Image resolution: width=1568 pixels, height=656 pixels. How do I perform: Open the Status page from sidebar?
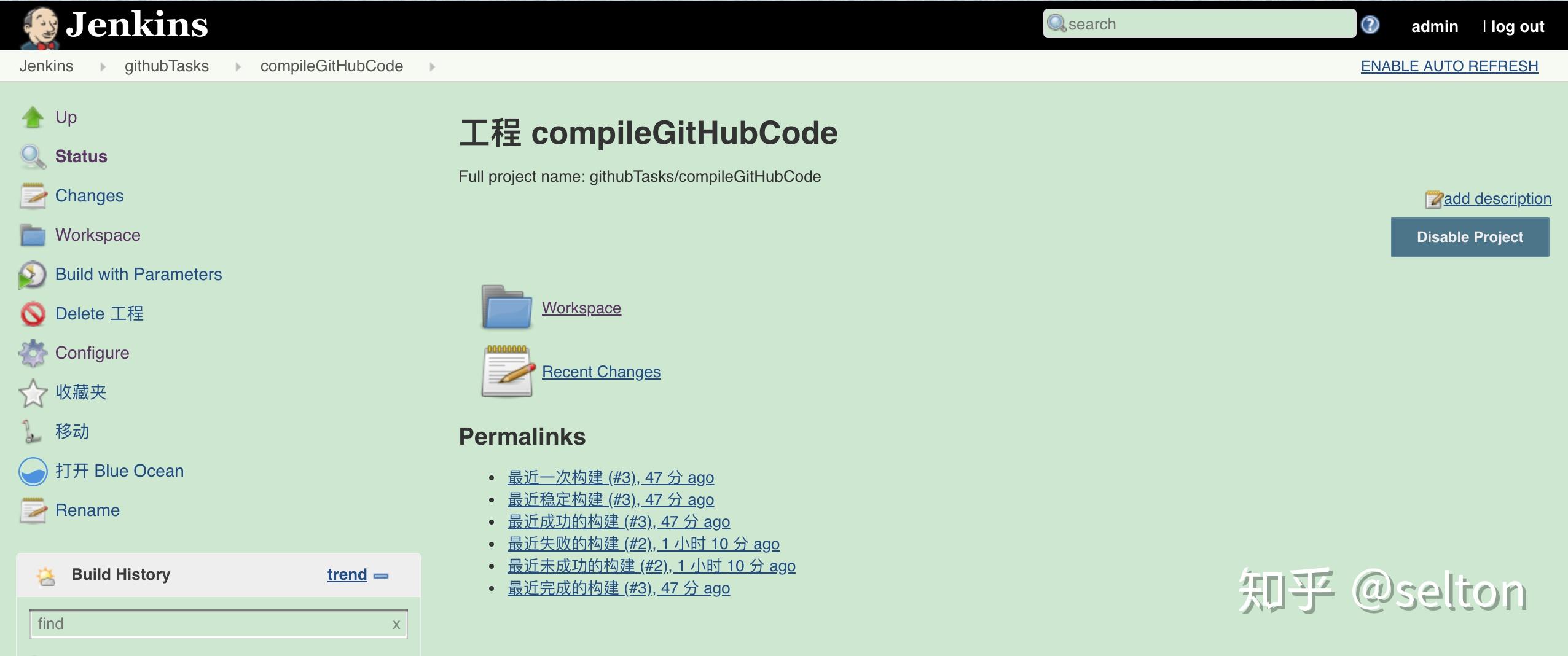click(81, 157)
